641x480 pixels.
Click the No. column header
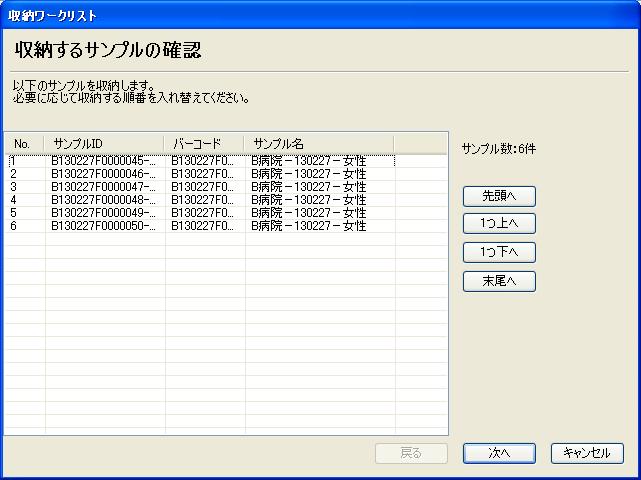[x=24, y=143]
